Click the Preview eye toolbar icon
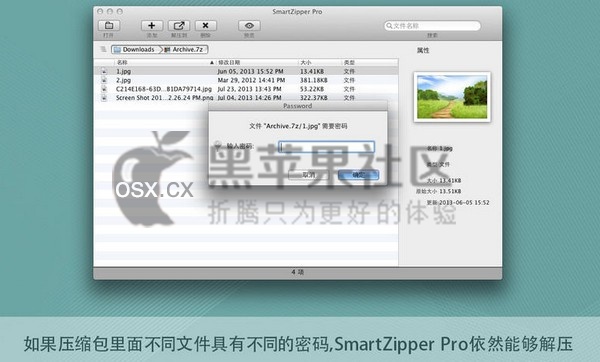The image size is (600, 362). [x=249, y=26]
